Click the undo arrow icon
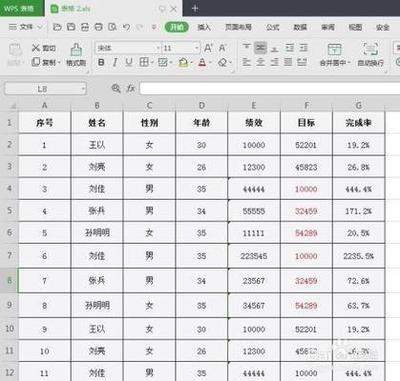400x381 pixels. (126, 27)
